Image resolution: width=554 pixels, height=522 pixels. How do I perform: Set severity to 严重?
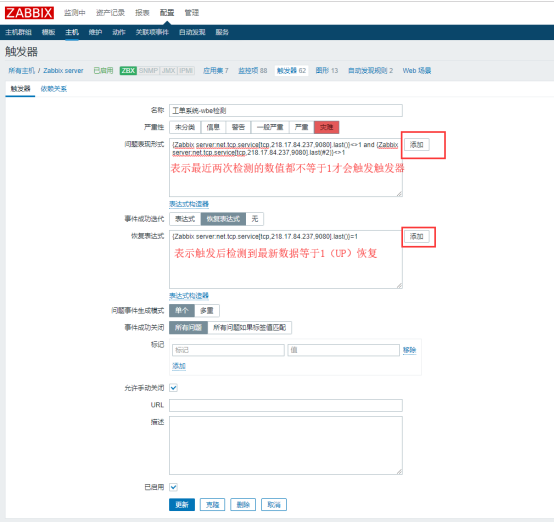coord(302,127)
